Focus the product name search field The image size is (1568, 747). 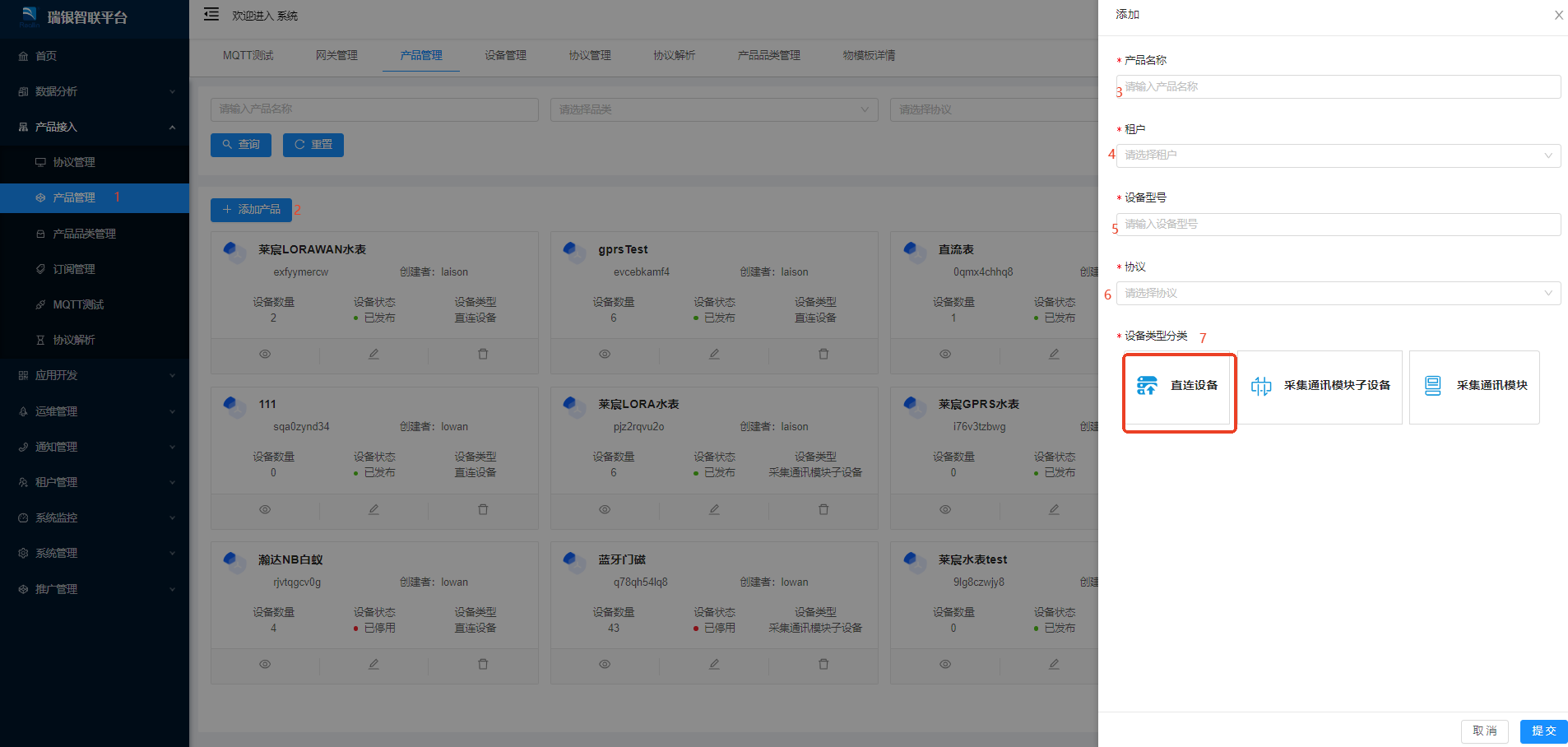[x=374, y=109]
